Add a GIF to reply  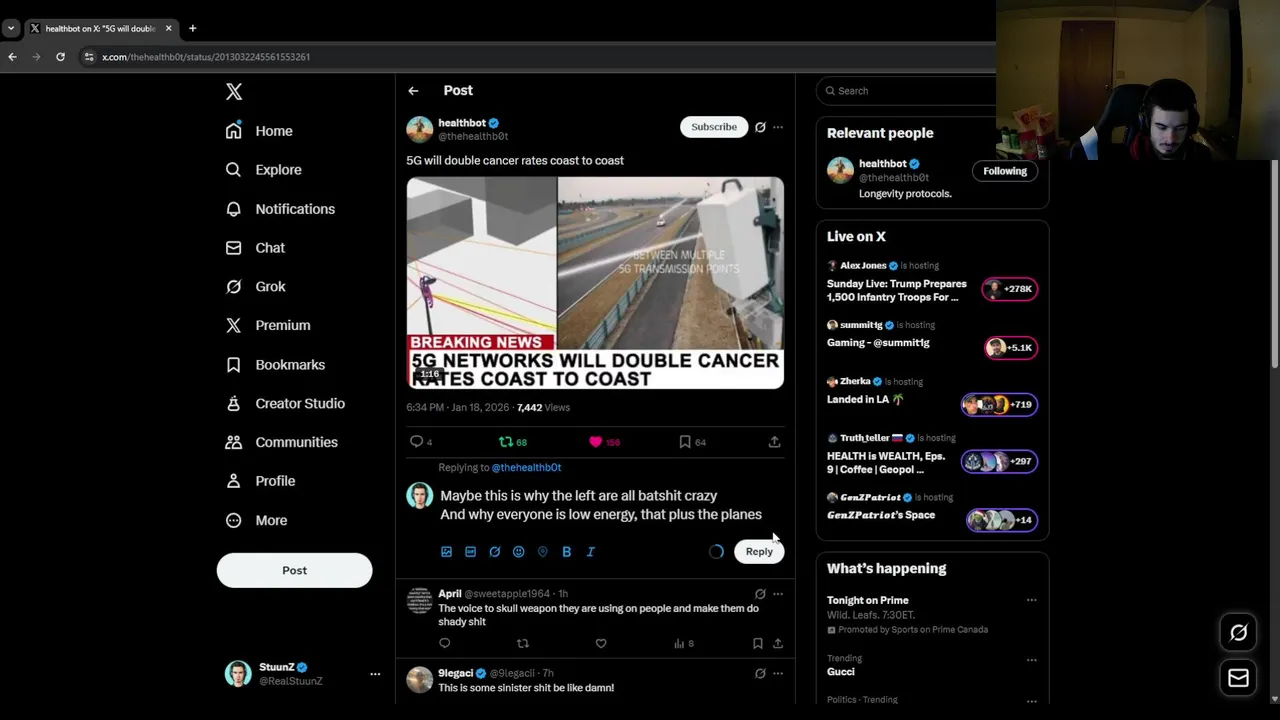471,552
